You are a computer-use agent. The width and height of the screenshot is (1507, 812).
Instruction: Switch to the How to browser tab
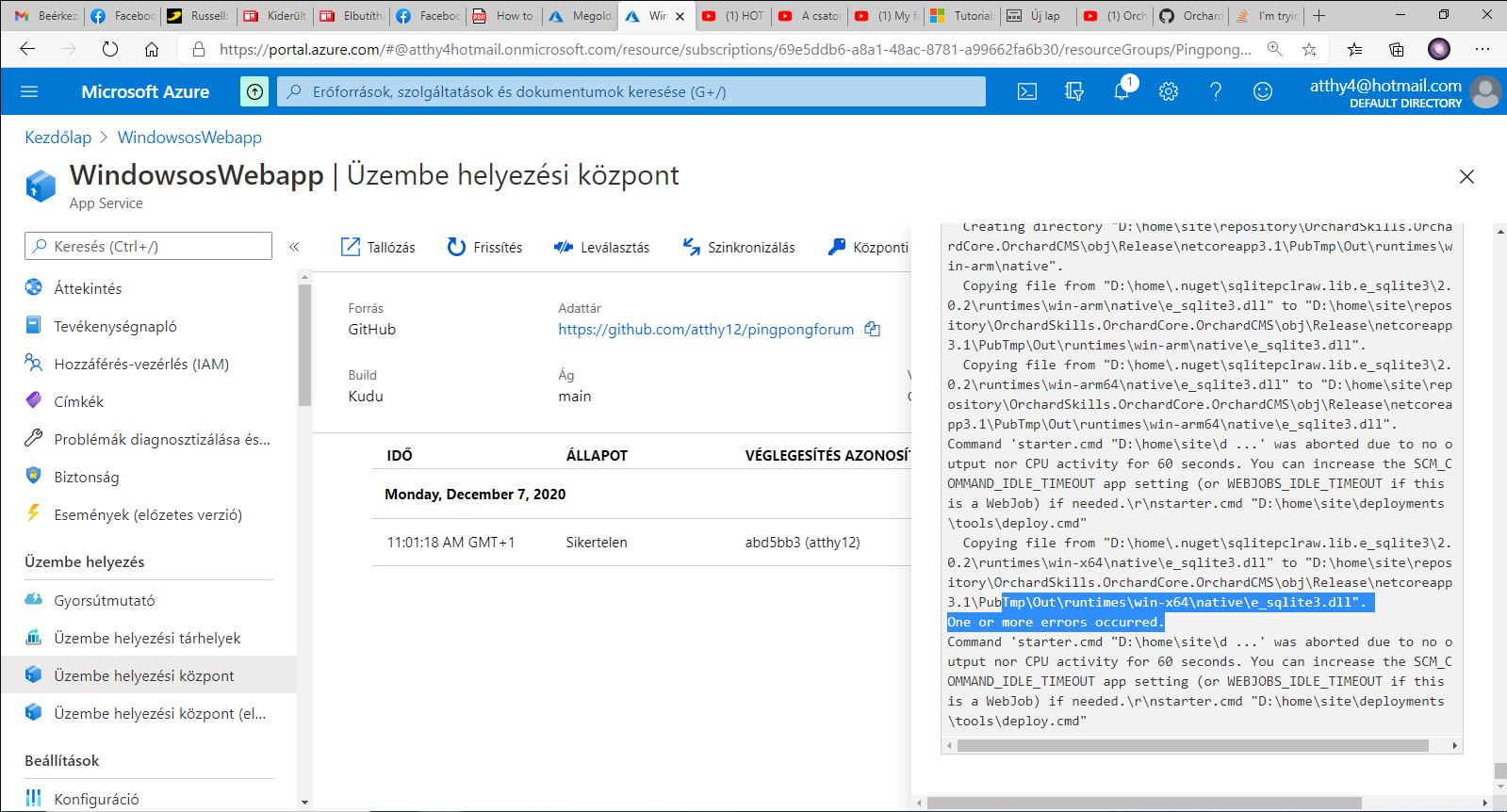pos(504,16)
